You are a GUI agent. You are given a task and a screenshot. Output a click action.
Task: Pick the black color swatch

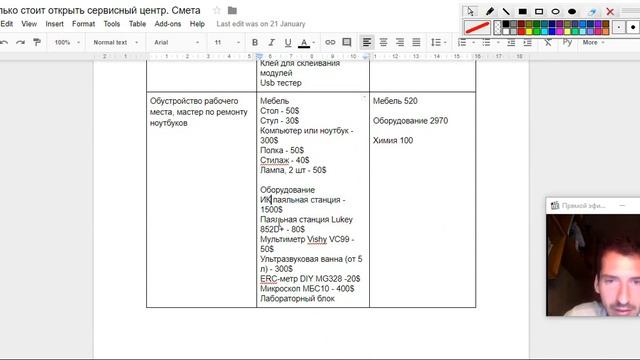506,24
